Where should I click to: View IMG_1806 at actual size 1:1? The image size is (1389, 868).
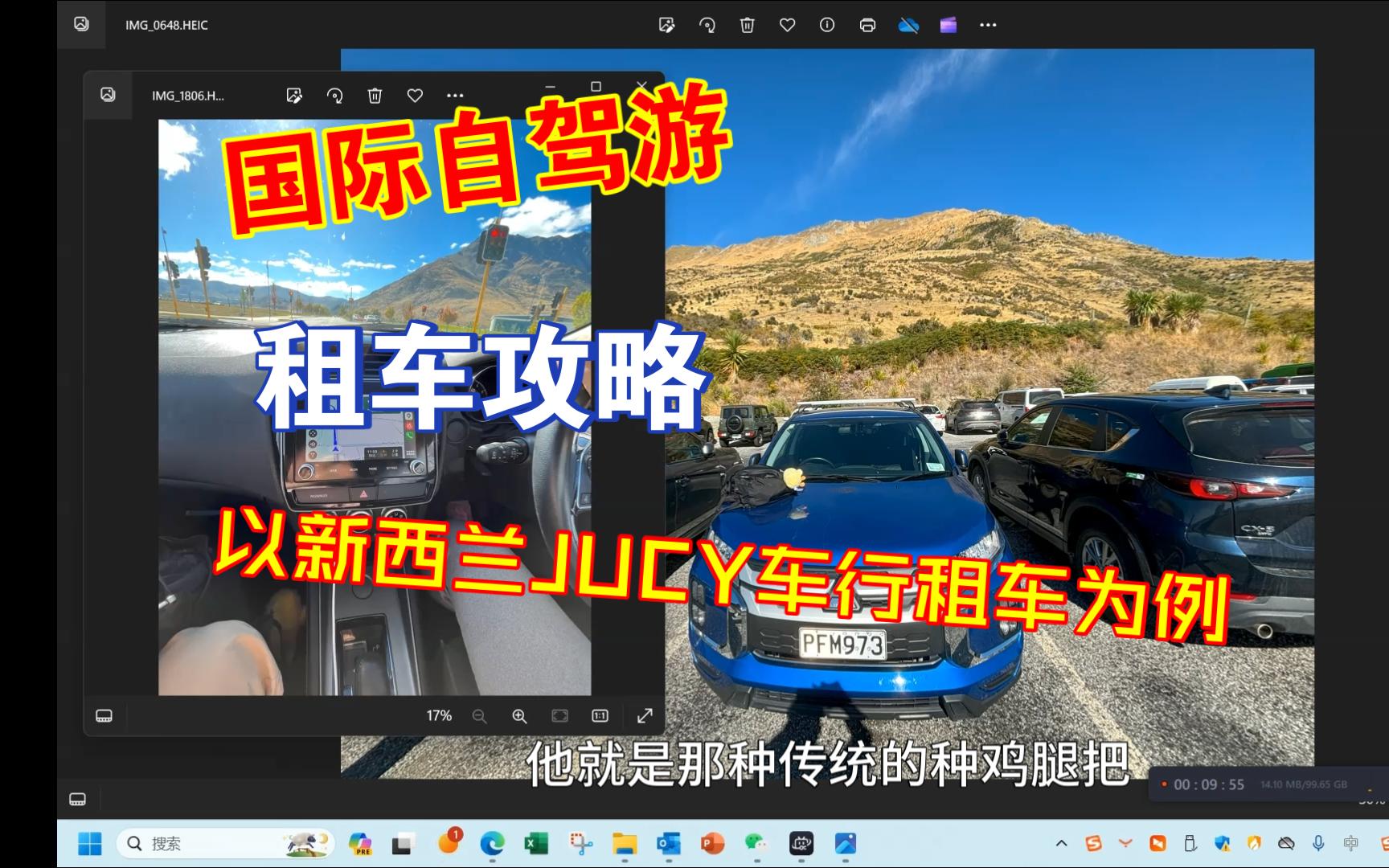click(x=600, y=715)
